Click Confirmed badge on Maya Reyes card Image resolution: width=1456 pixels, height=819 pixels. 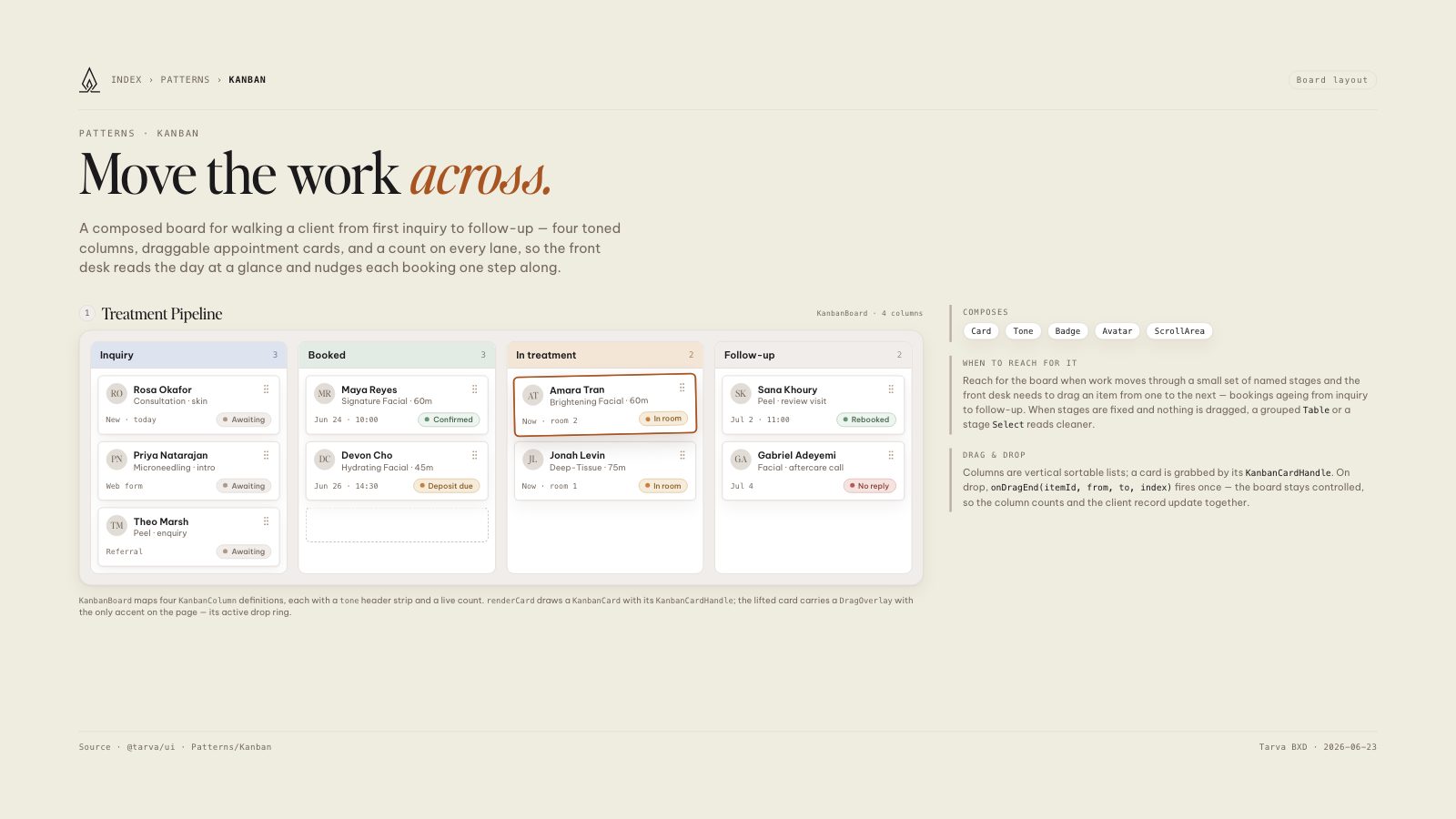pyautogui.click(x=449, y=420)
